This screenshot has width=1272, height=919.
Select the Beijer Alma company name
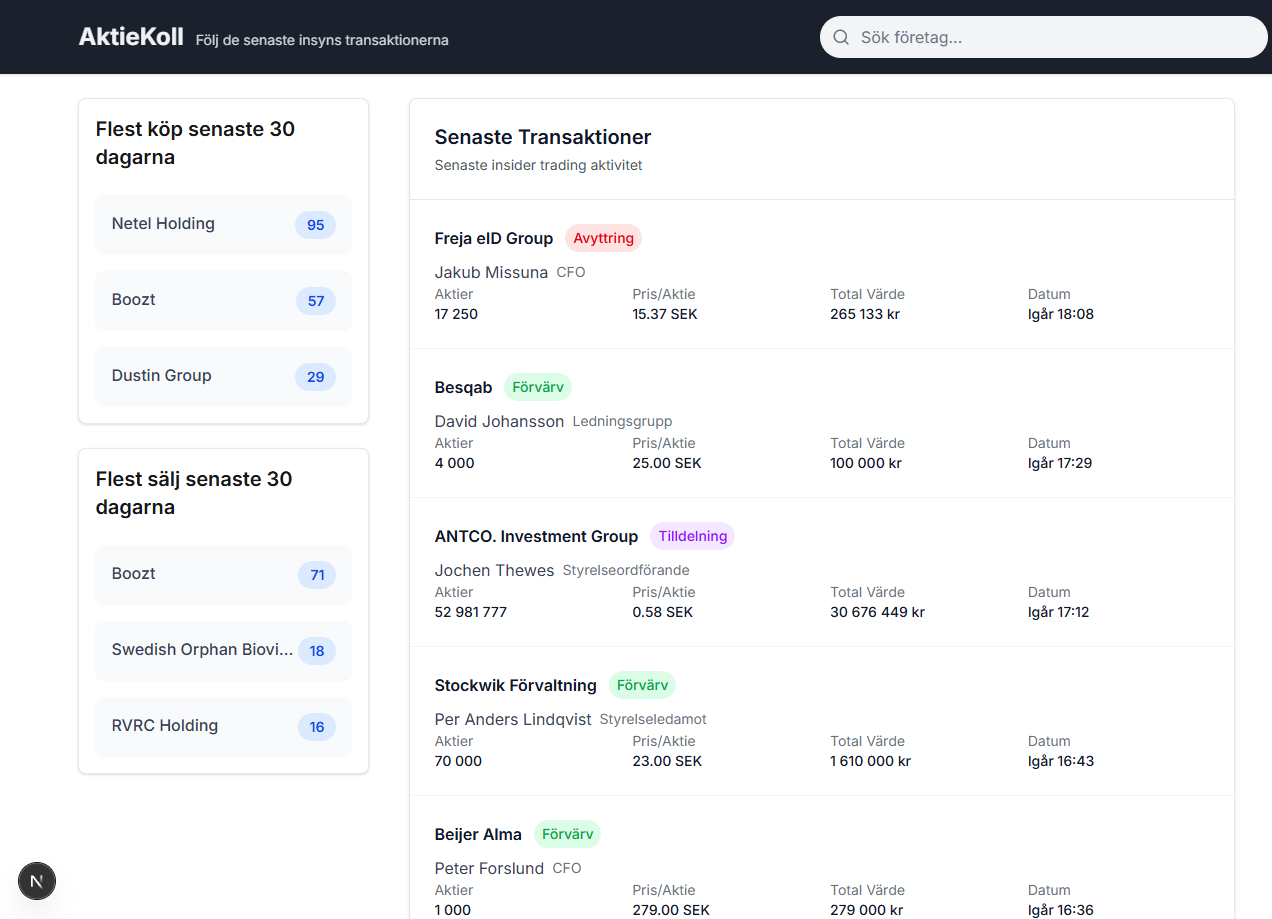coord(478,835)
